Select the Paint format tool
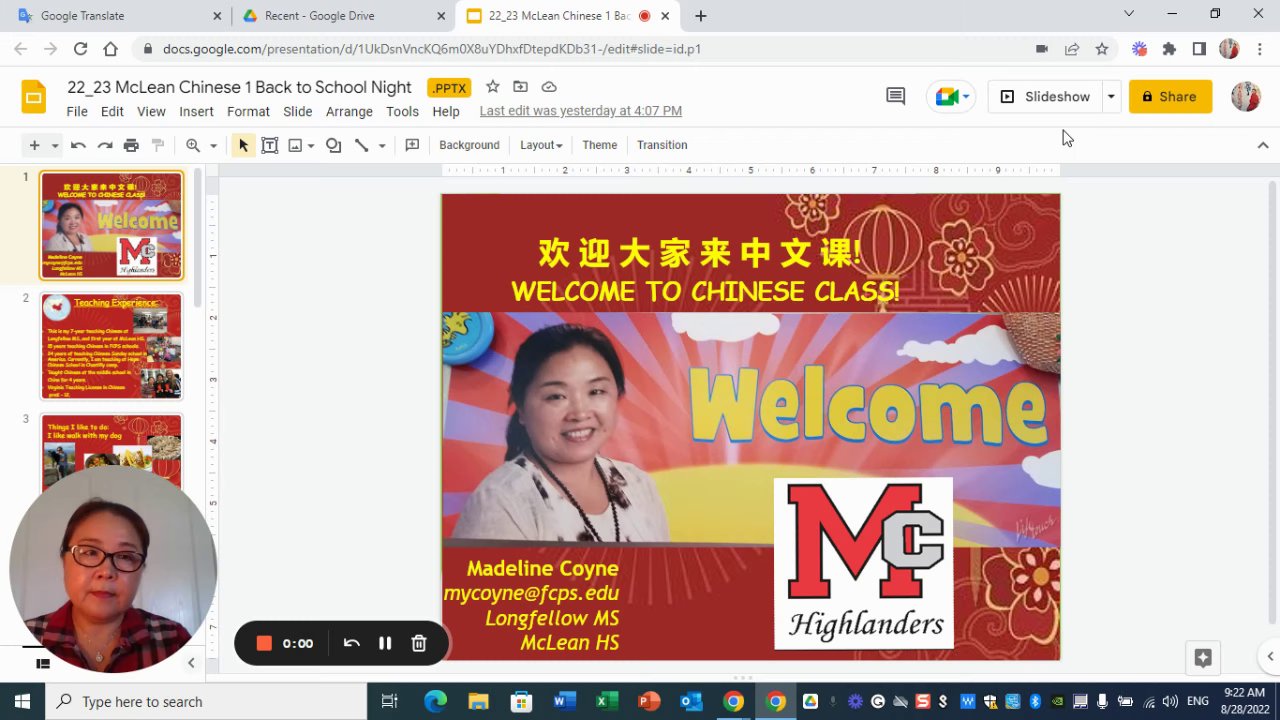This screenshot has width=1280, height=720. pos(157,145)
